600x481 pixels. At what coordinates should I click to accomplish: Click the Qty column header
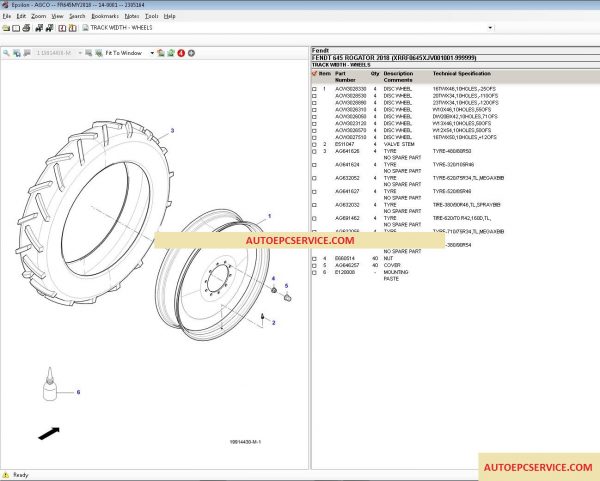pyautogui.click(x=375, y=73)
